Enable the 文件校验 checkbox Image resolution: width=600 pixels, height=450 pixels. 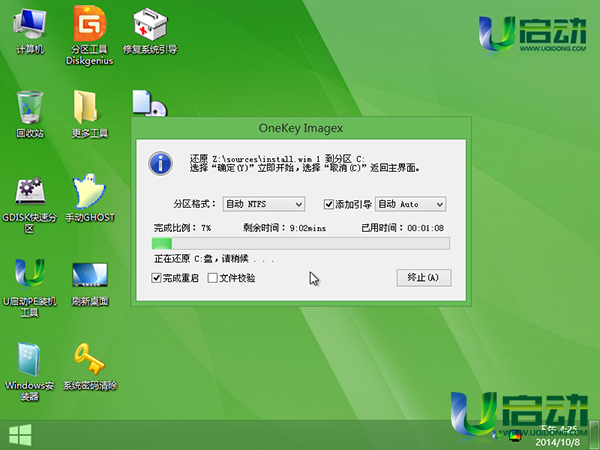(x=212, y=278)
